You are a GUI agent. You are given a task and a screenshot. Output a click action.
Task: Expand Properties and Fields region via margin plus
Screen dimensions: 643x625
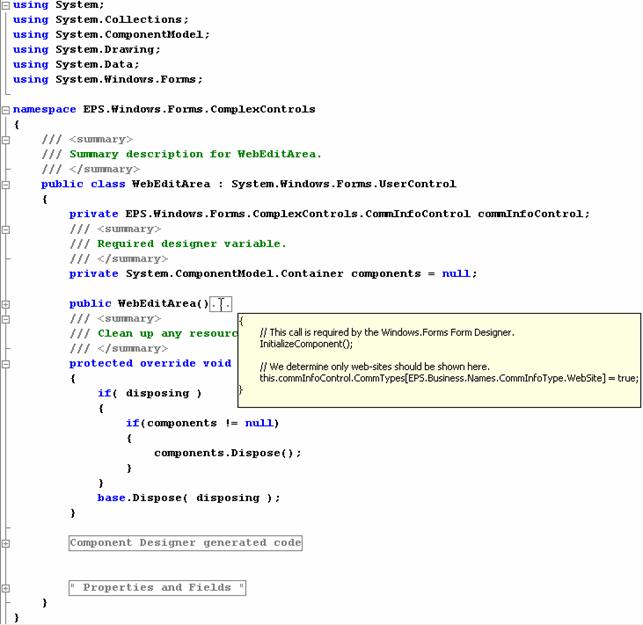coord(6,588)
